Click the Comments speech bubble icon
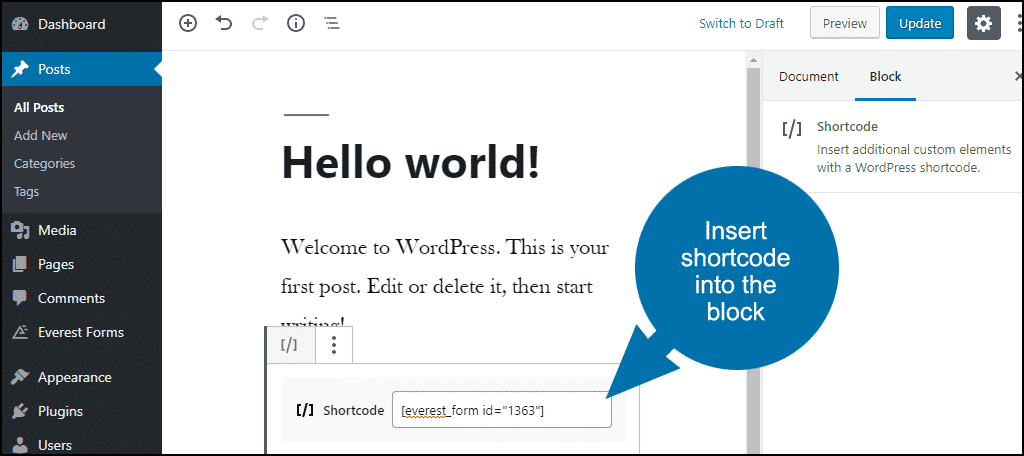 click(20, 299)
